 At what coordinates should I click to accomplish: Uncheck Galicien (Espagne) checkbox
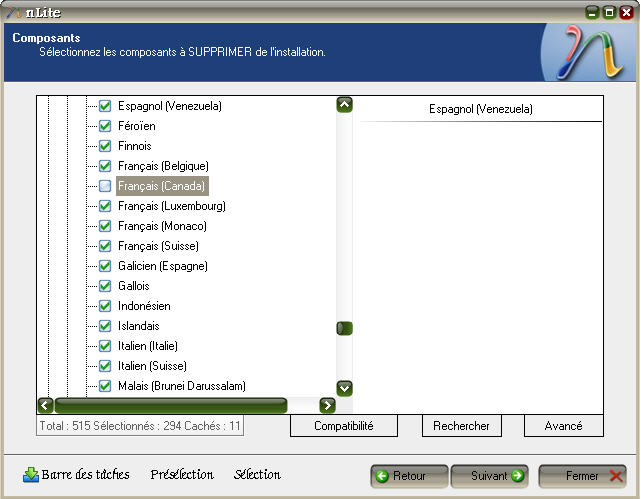[105, 266]
